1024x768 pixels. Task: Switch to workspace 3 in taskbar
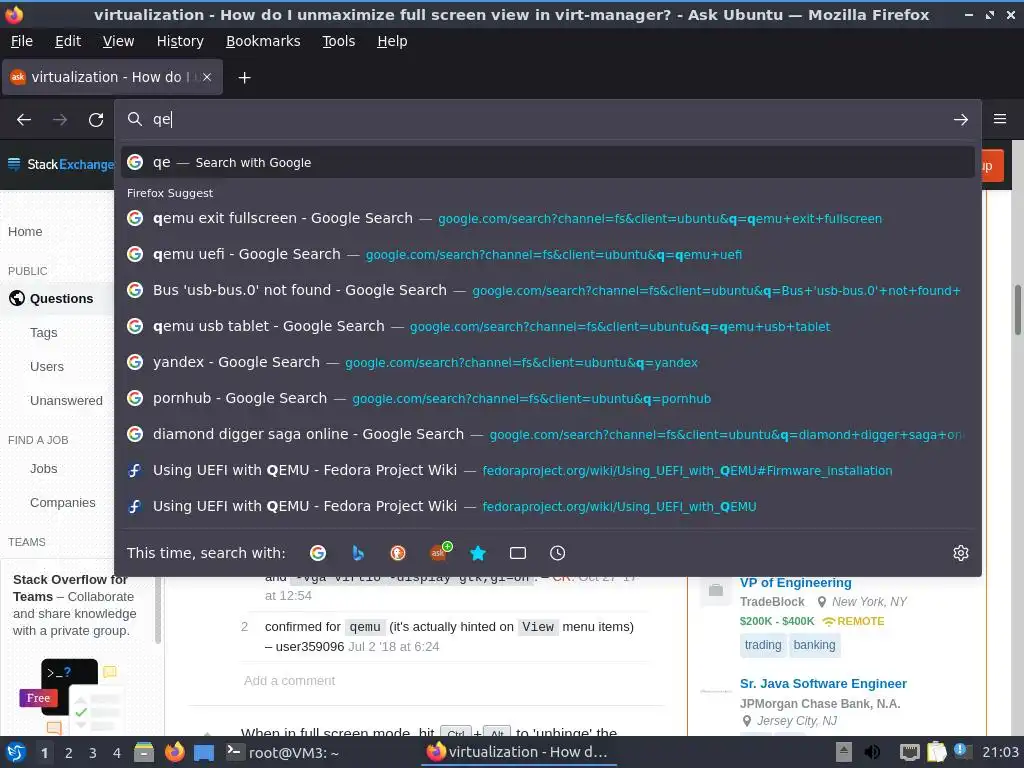[x=92, y=753]
